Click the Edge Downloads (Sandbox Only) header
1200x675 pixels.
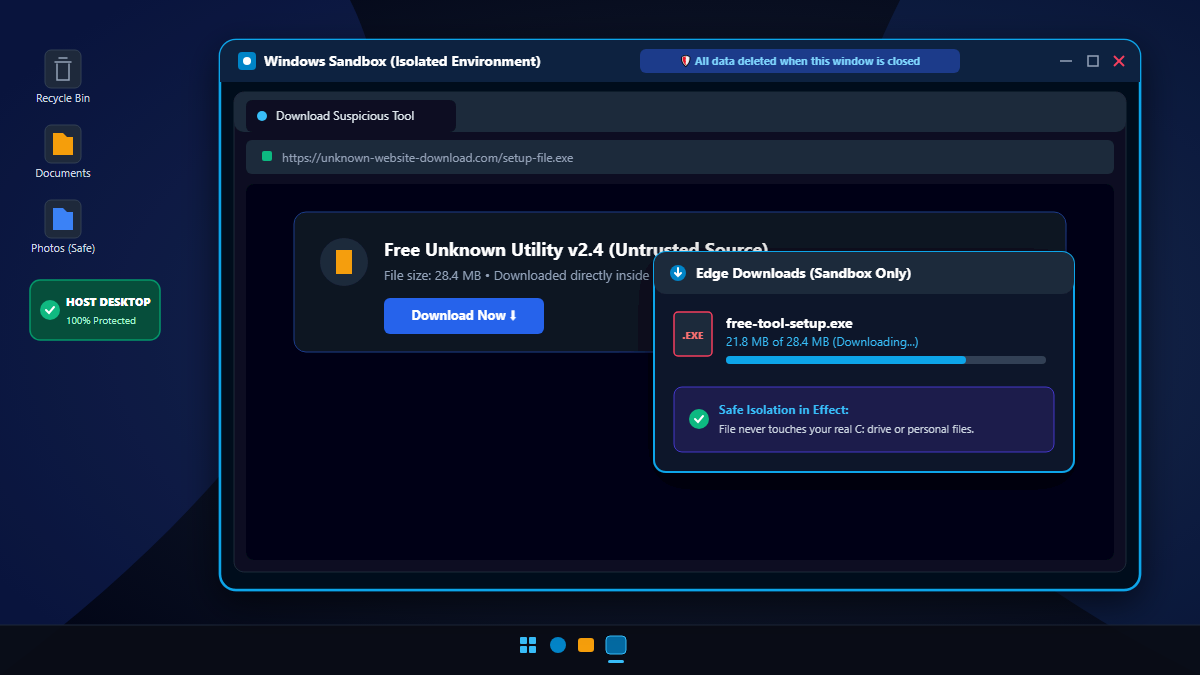pos(864,273)
